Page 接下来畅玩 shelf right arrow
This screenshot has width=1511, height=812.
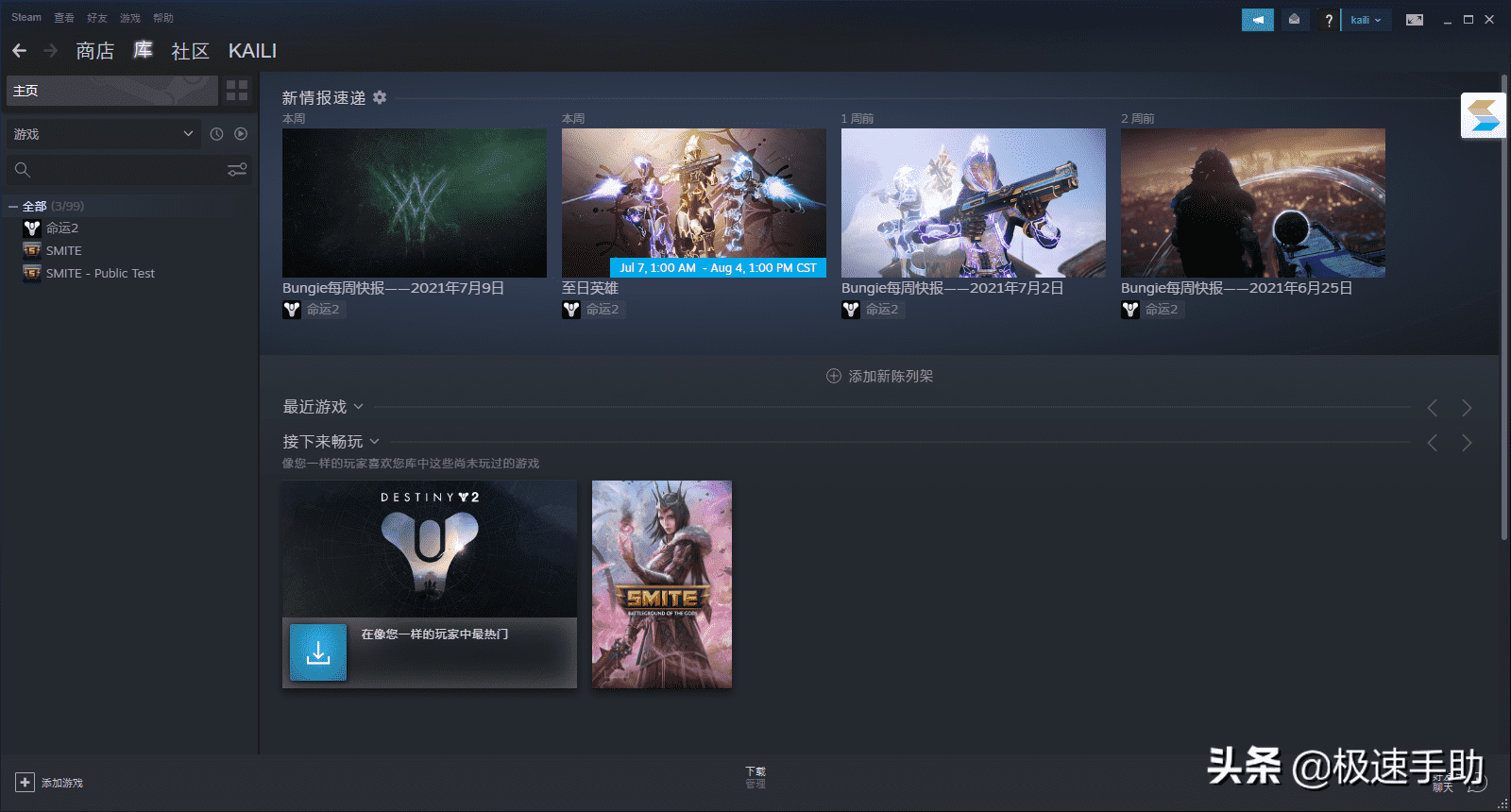click(1467, 443)
